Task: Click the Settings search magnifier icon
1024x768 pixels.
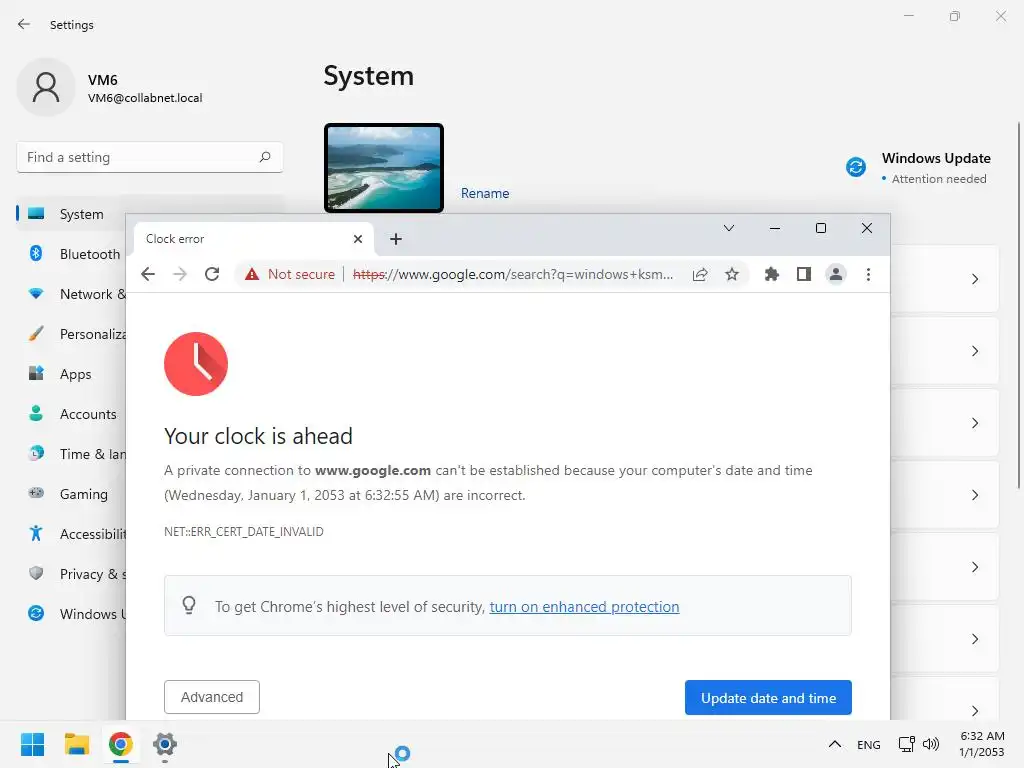Action: point(264,157)
